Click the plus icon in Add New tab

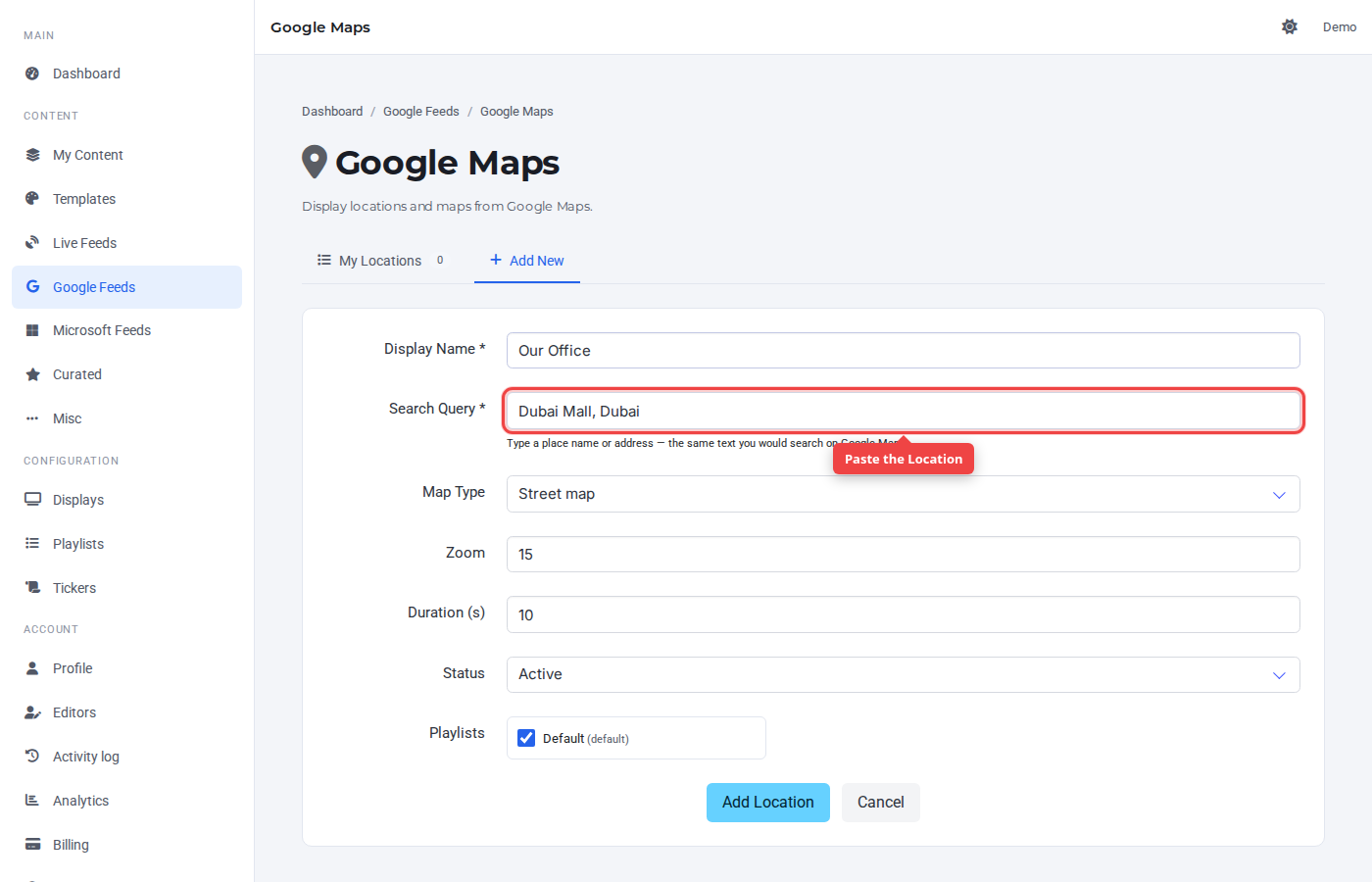coord(496,260)
